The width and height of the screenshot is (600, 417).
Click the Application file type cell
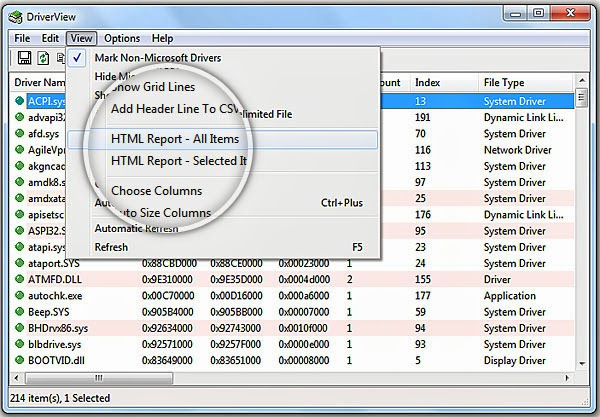point(509,296)
